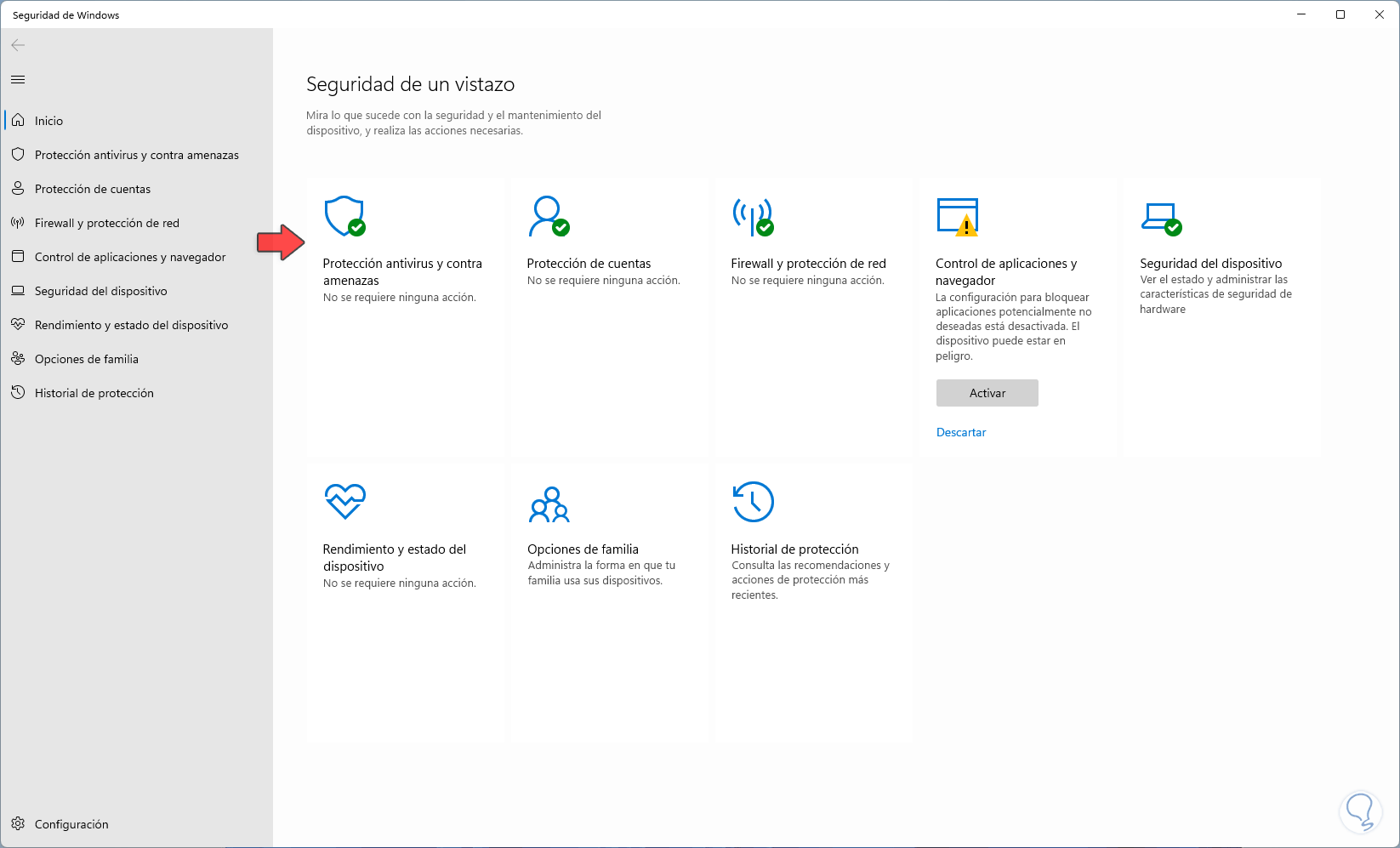The height and width of the screenshot is (848, 1400).
Task: Click the shield icon for antivirus in sidebar
Action: pos(18,154)
